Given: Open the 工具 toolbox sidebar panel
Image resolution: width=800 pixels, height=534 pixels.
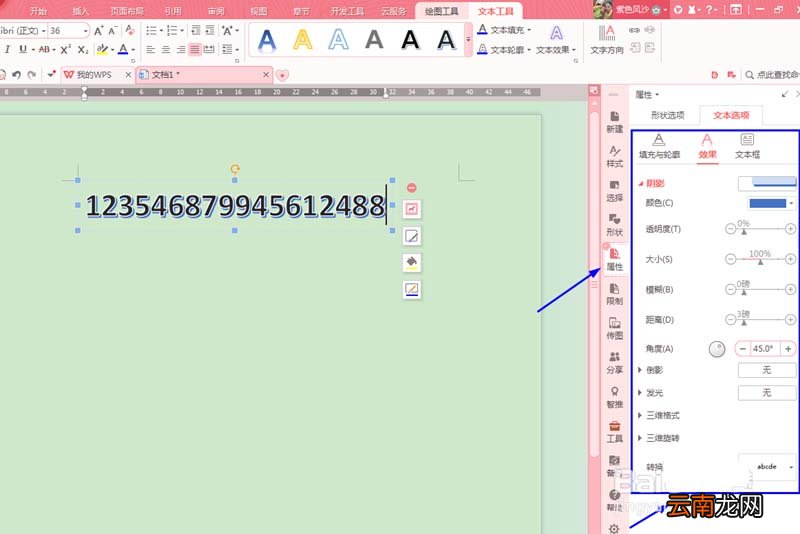Looking at the screenshot, I should [x=614, y=431].
